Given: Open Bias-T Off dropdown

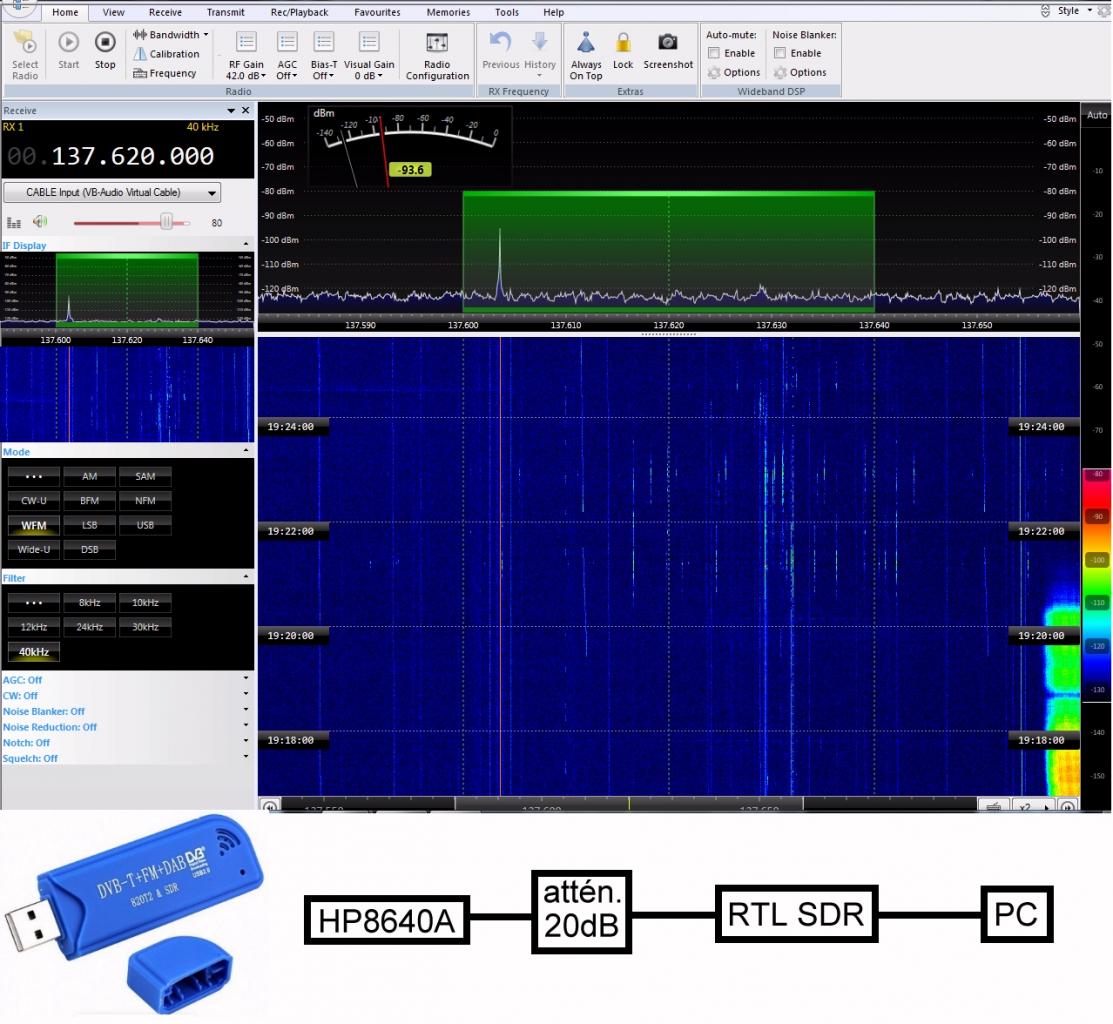Looking at the screenshot, I should pos(324,55).
